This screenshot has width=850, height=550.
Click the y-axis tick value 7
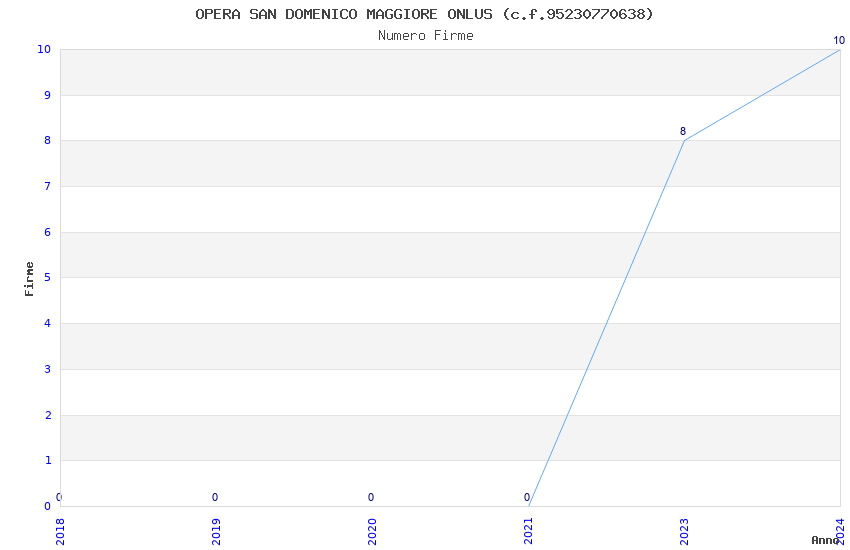point(48,186)
